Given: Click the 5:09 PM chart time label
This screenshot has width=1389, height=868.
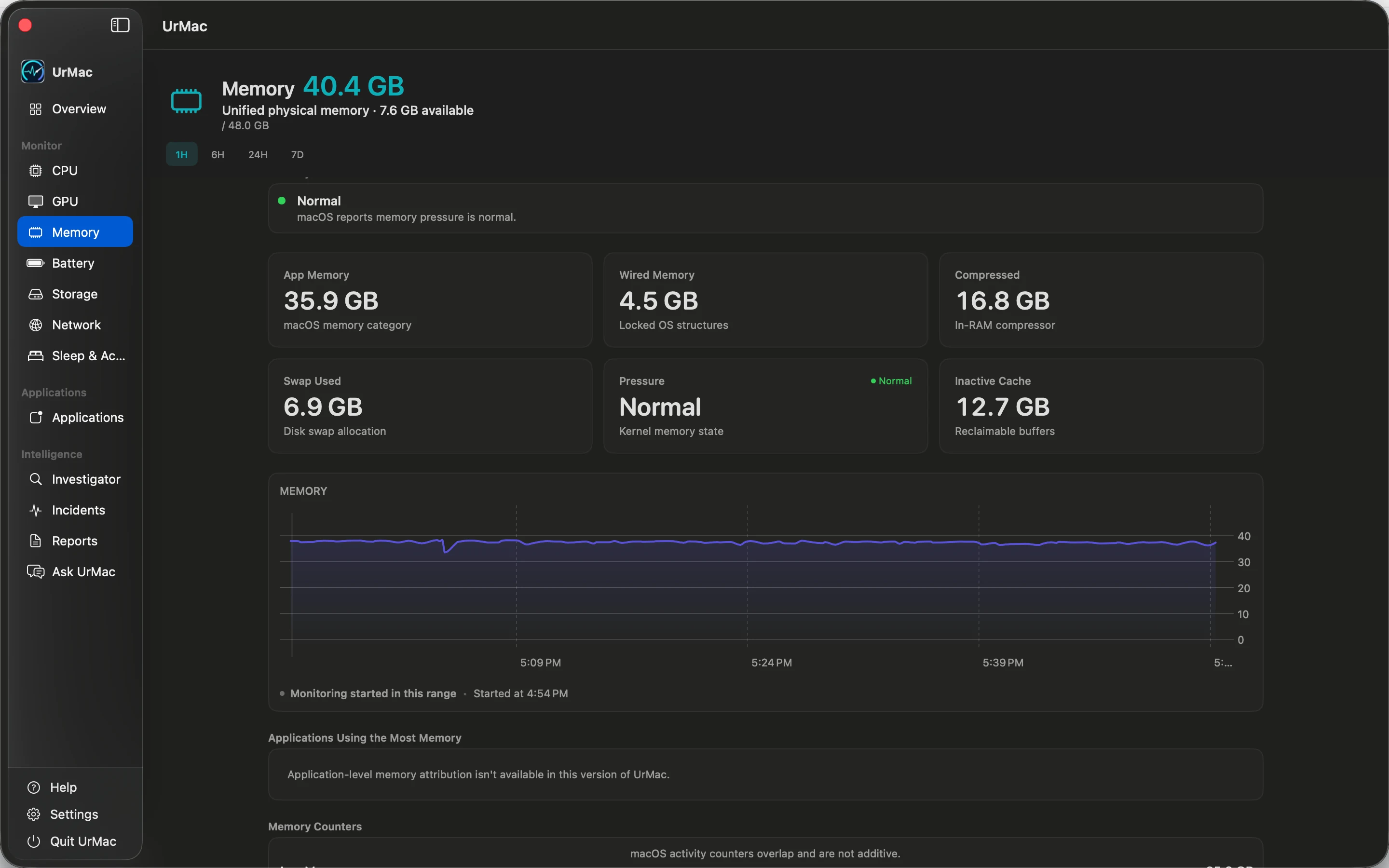Looking at the screenshot, I should 540,663.
